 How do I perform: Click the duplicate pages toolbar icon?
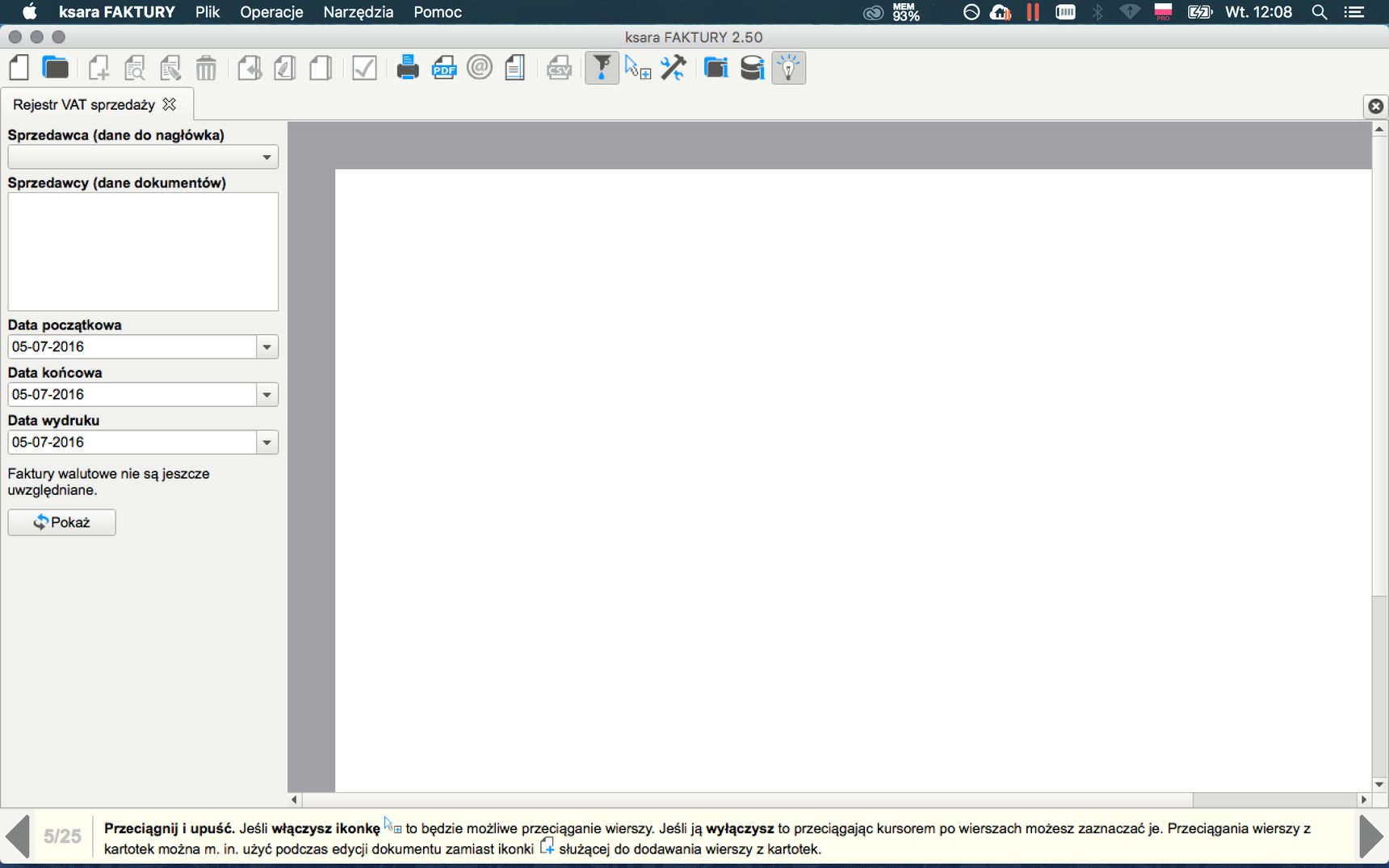321,68
